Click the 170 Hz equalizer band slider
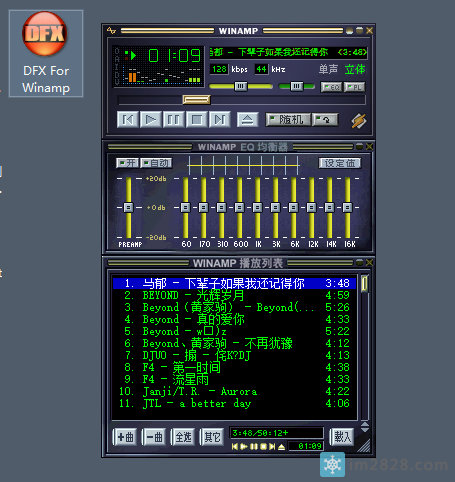Viewport: 455px width, 482px height. 204,207
